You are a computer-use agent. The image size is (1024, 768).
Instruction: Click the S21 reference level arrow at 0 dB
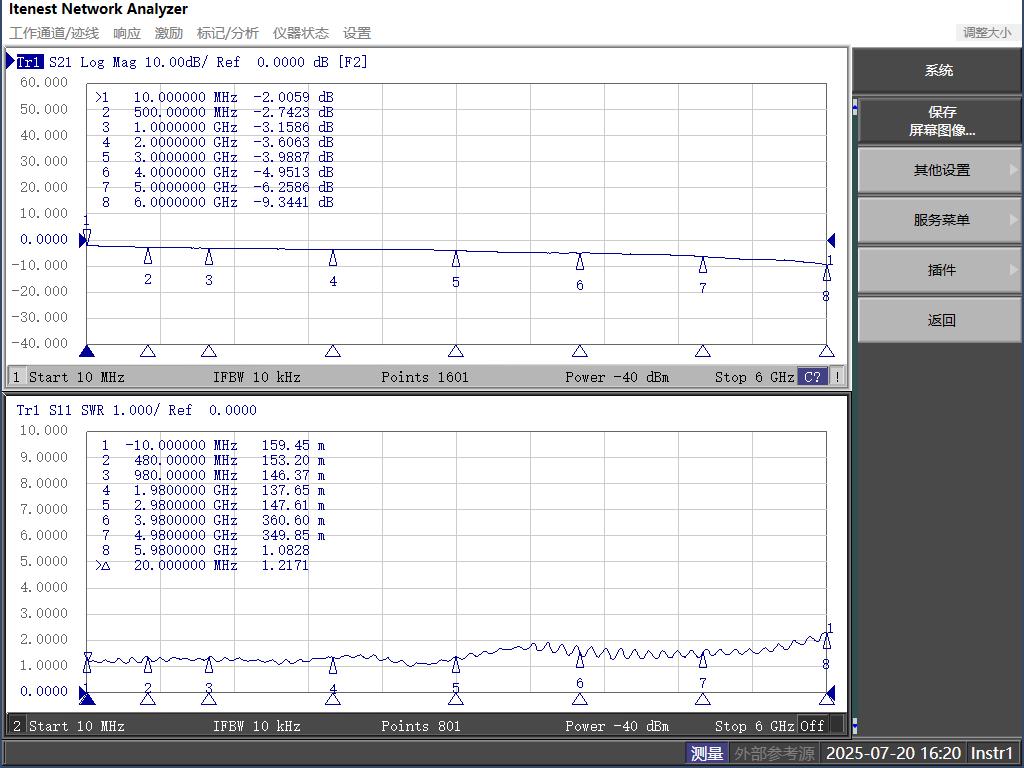click(84, 240)
